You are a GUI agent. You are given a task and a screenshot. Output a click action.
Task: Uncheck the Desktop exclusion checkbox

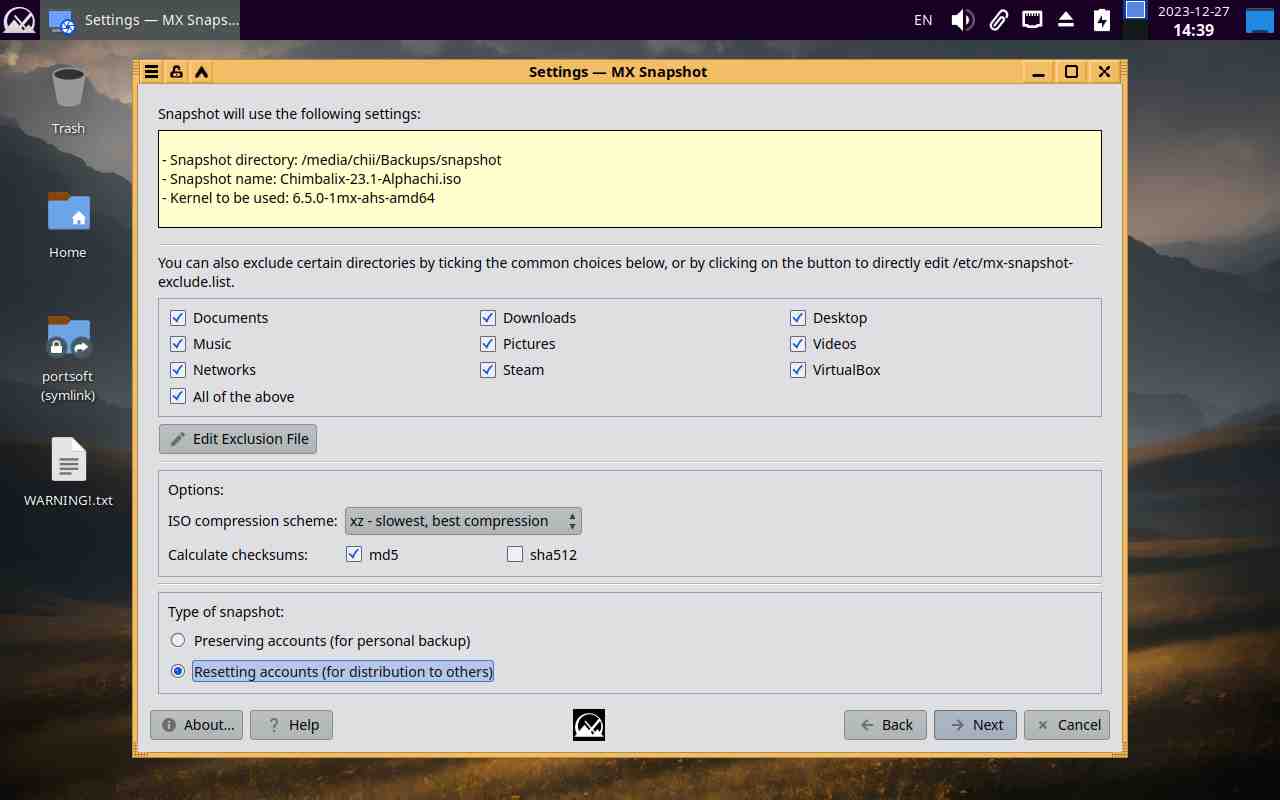point(798,318)
